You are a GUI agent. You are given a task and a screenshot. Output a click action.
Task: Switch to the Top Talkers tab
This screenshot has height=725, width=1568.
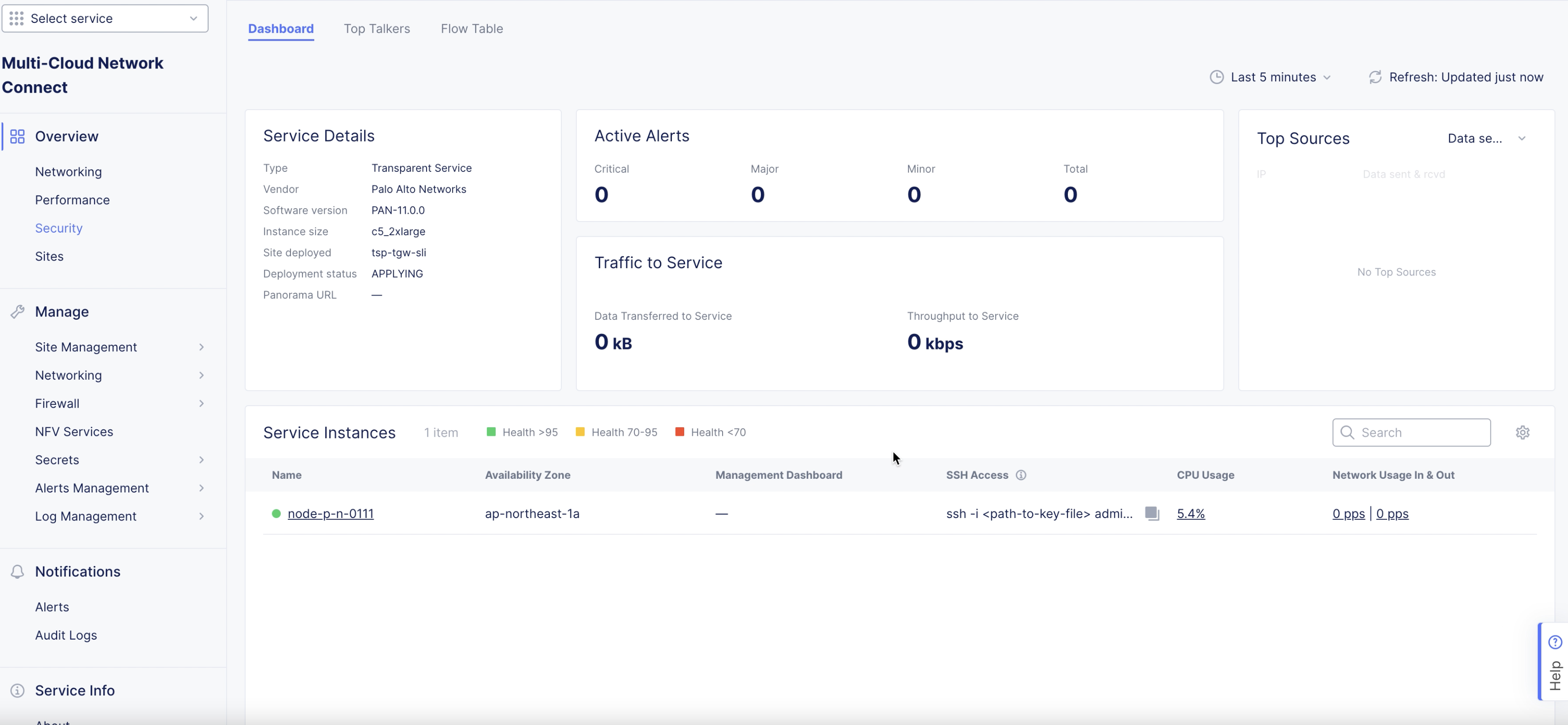(377, 29)
